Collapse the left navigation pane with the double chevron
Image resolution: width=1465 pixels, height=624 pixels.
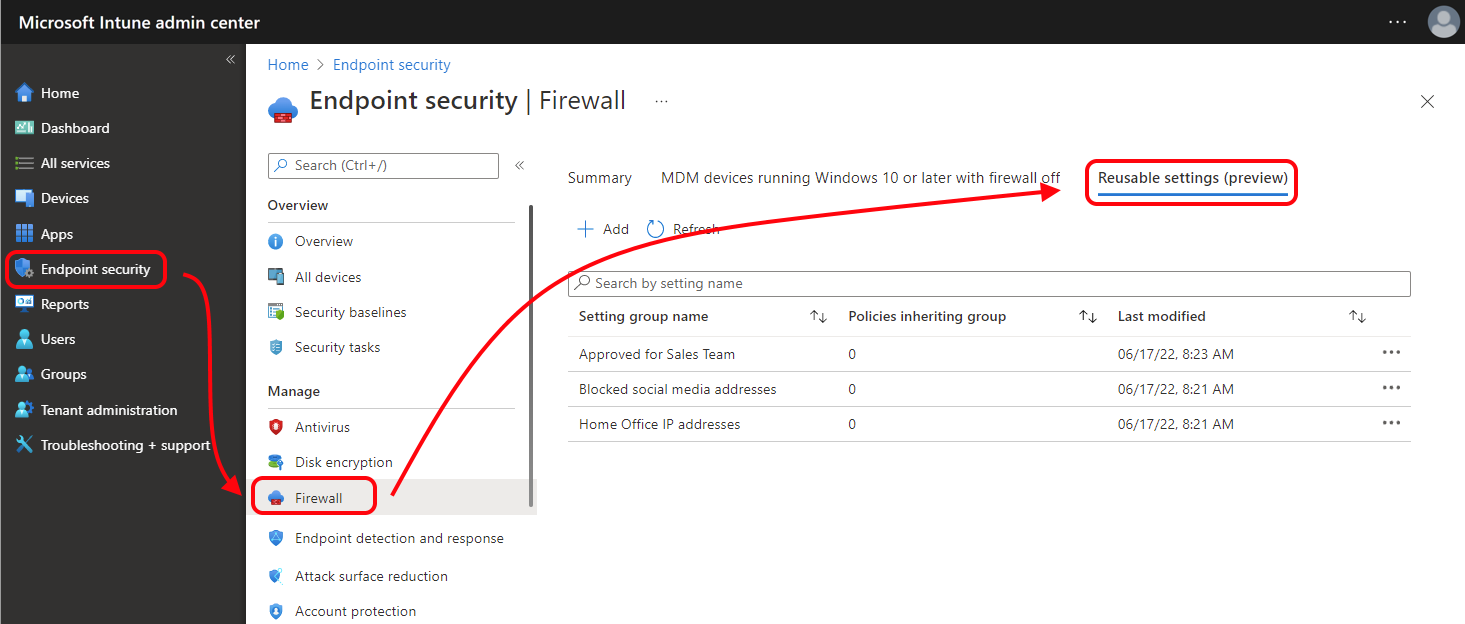pos(230,59)
